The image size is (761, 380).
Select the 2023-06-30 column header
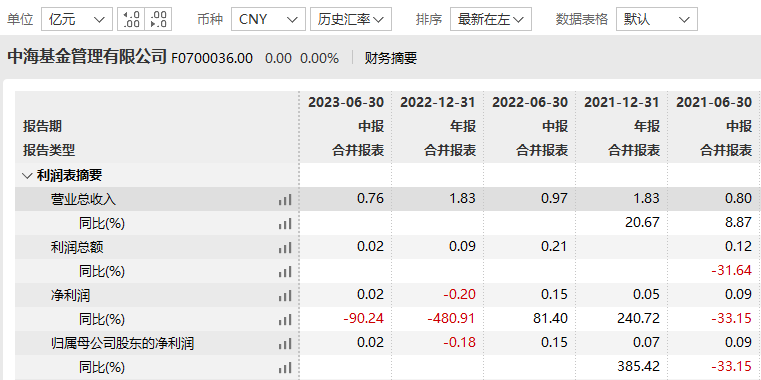(x=346, y=102)
